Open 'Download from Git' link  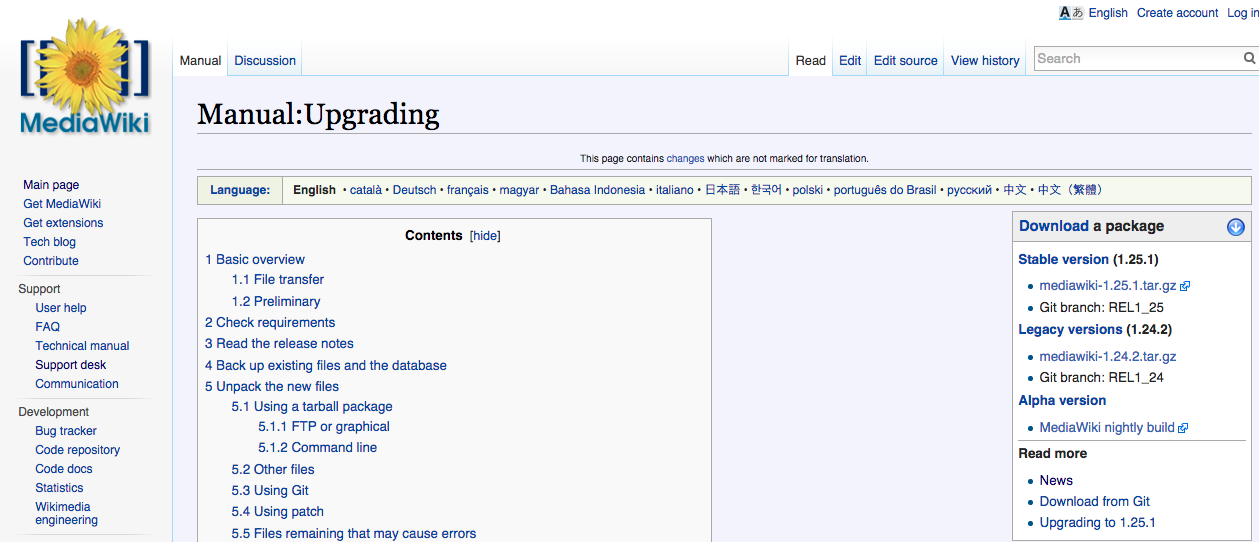1095,502
